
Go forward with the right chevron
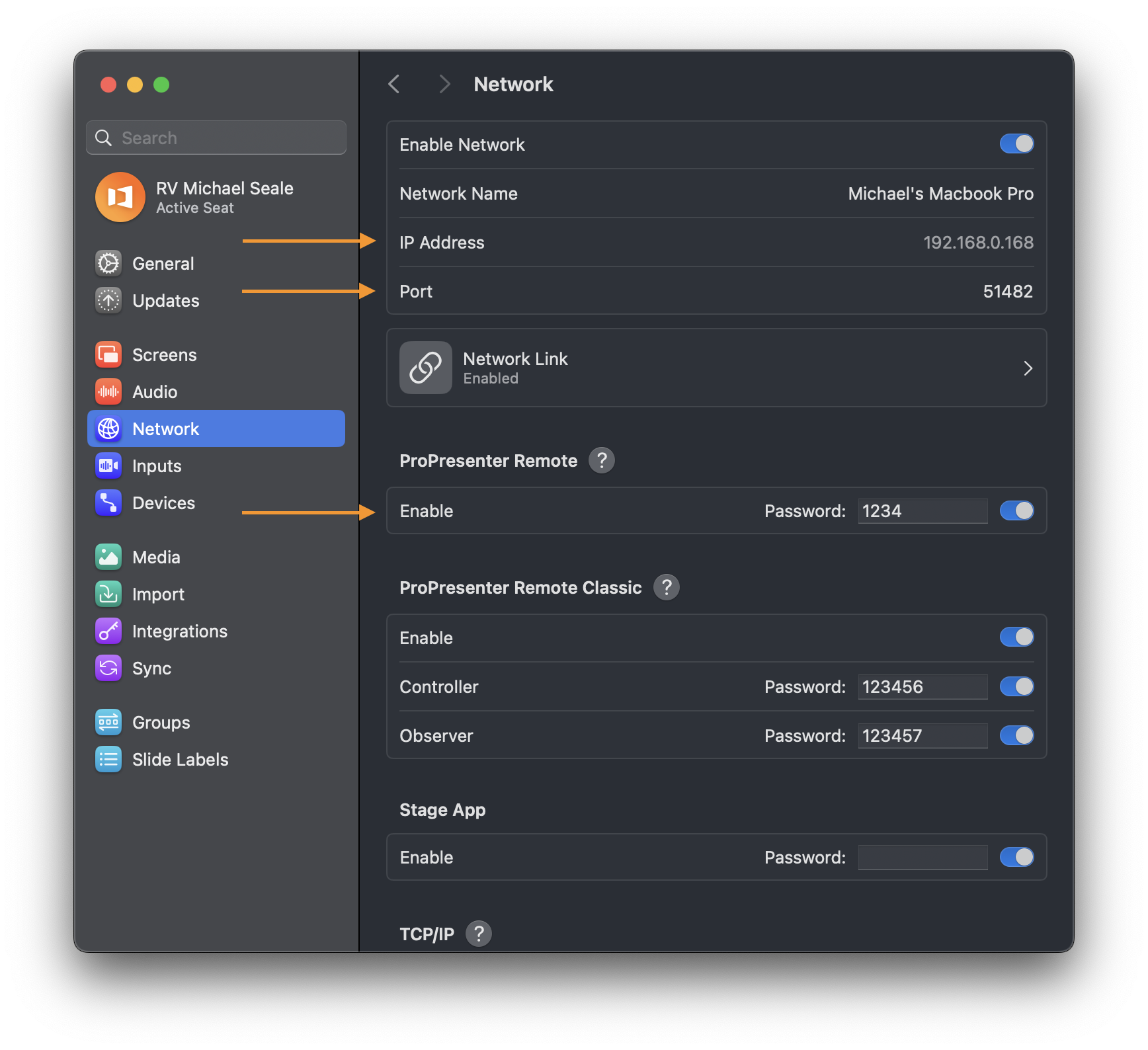coord(444,84)
